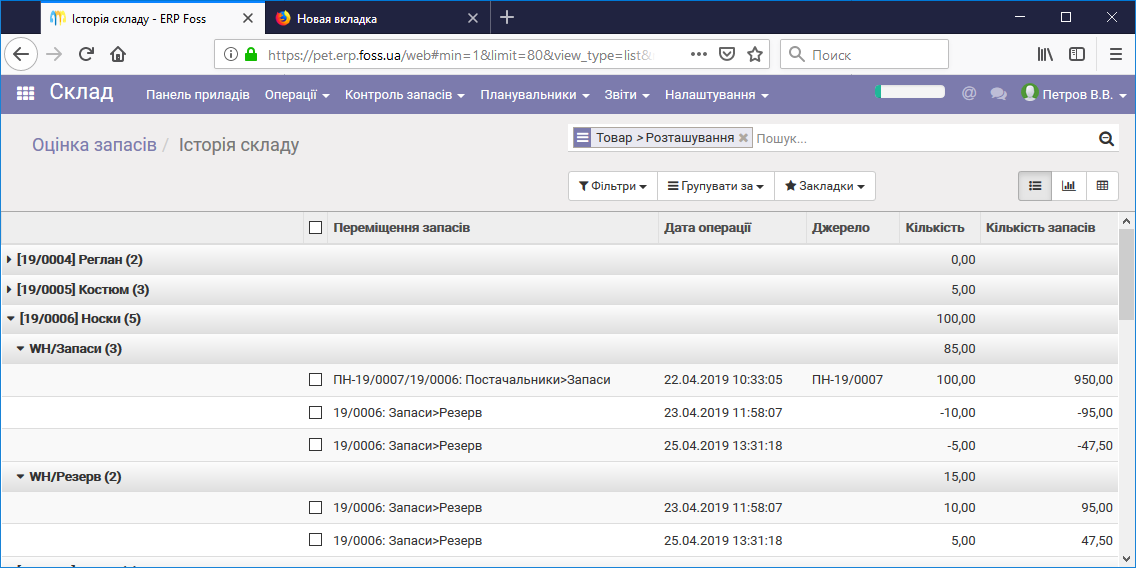This screenshot has height=568, width=1136.
Task: Close the Історія складу browser tab
Action: point(248,18)
